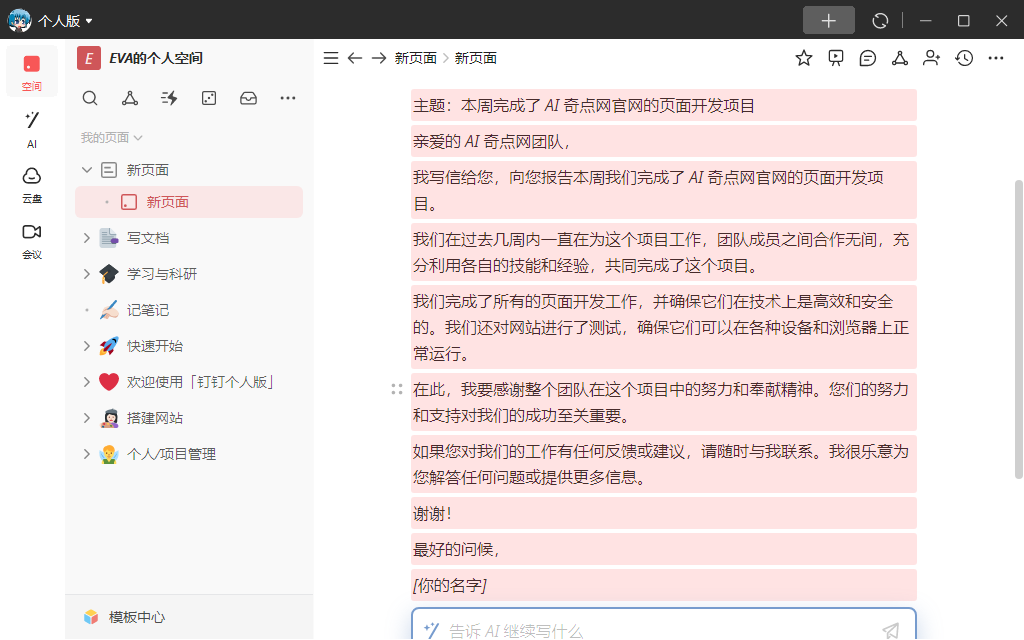Click the block drag handle beside 在此 paragraph

coord(396,389)
